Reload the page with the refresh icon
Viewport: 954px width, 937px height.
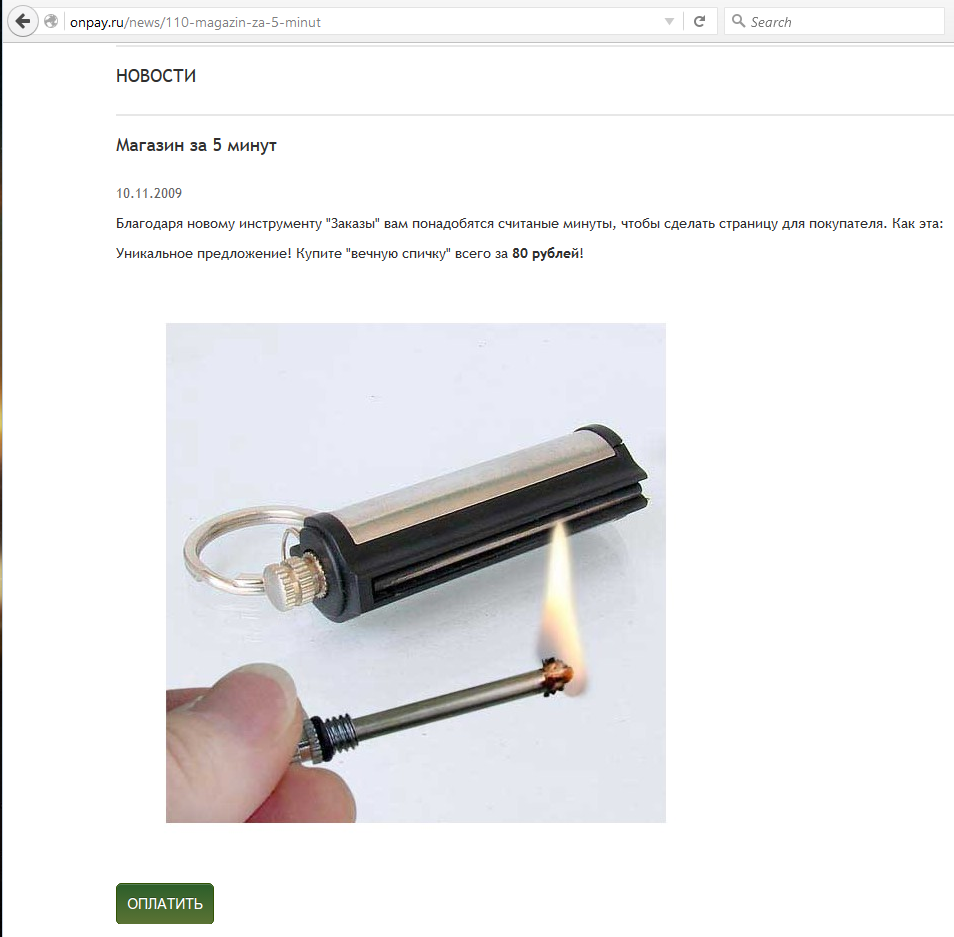click(700, 21)
